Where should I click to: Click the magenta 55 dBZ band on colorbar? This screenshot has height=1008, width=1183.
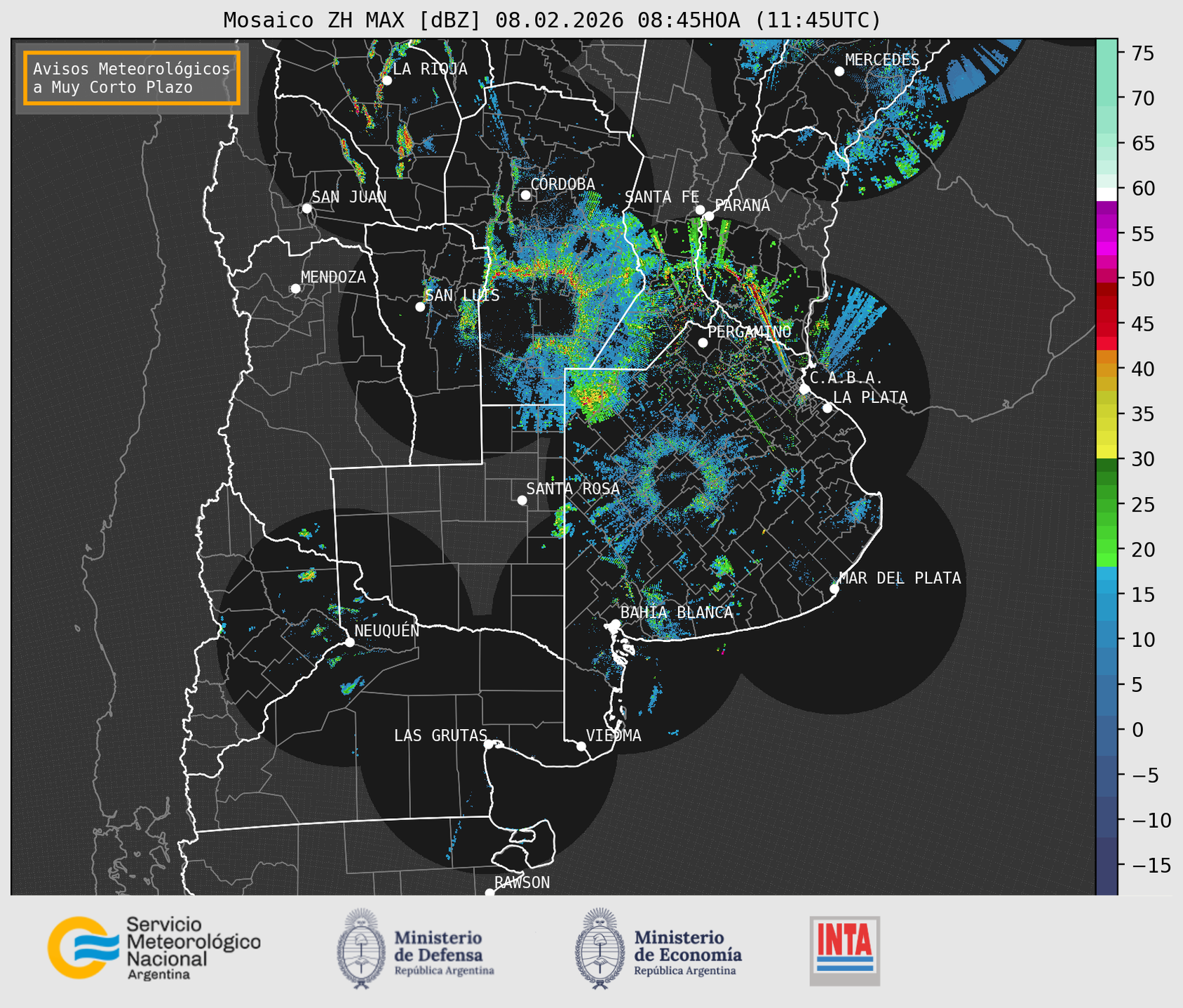[1106, 235]
